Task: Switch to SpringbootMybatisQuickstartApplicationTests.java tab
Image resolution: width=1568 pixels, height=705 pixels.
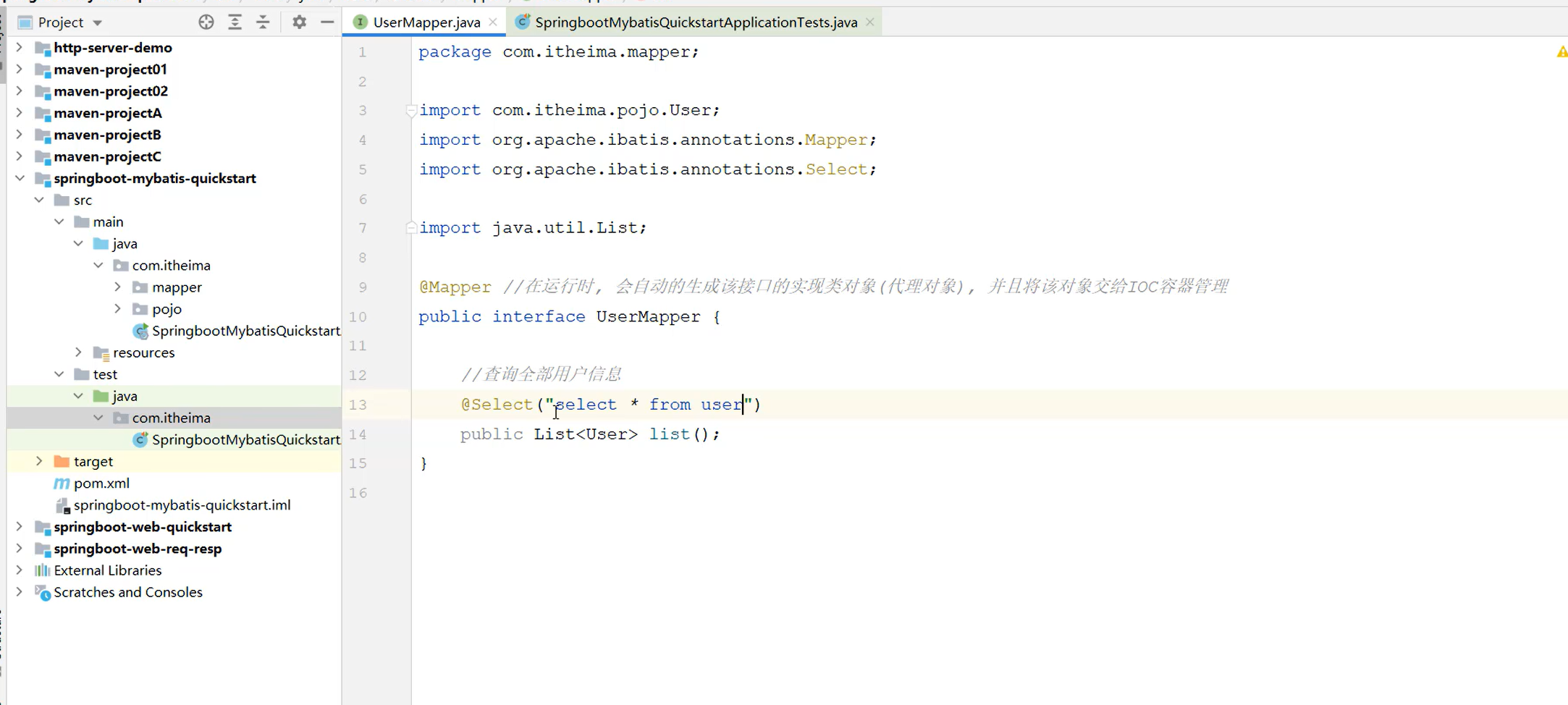Action: [694, 22]
